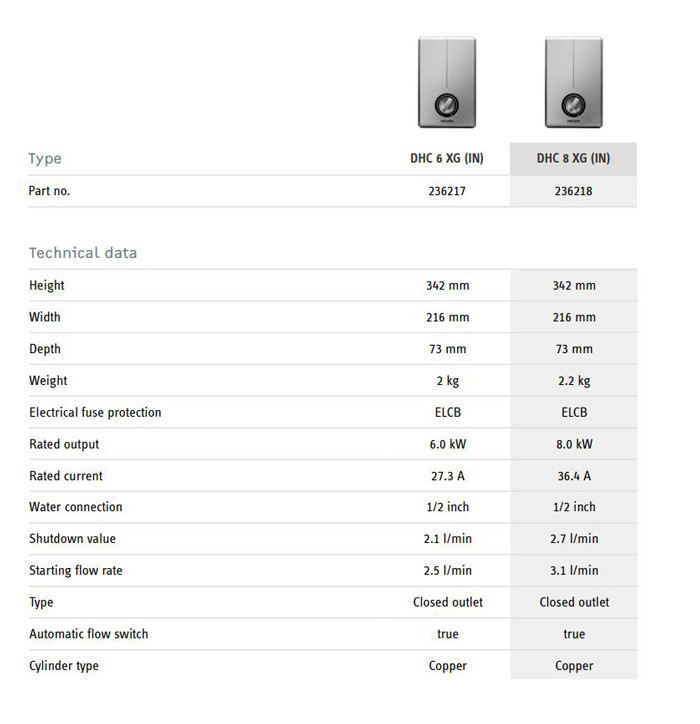Click the 2.5 l/min starting flow rate
700x724 pixels.
tap(448, 571)
